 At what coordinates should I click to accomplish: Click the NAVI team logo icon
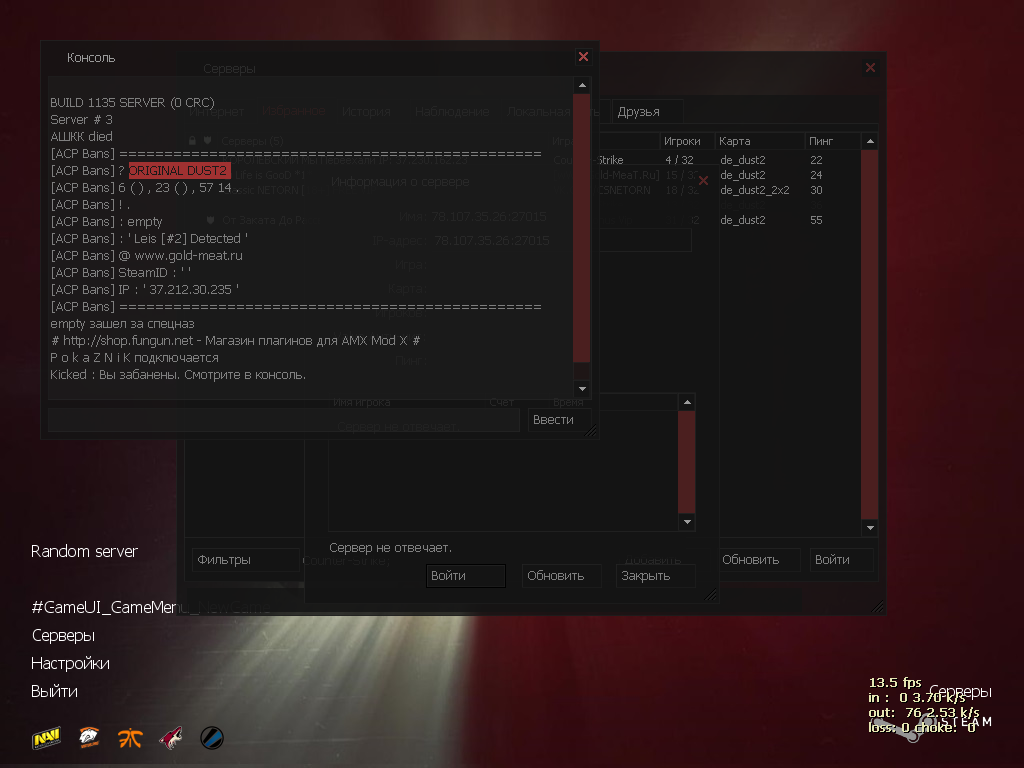click(46, 739)
